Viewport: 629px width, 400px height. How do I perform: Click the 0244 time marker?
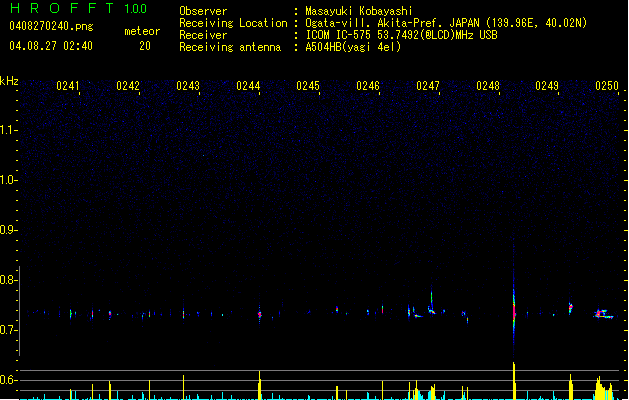pyautogui.click(x=248, y=86)
